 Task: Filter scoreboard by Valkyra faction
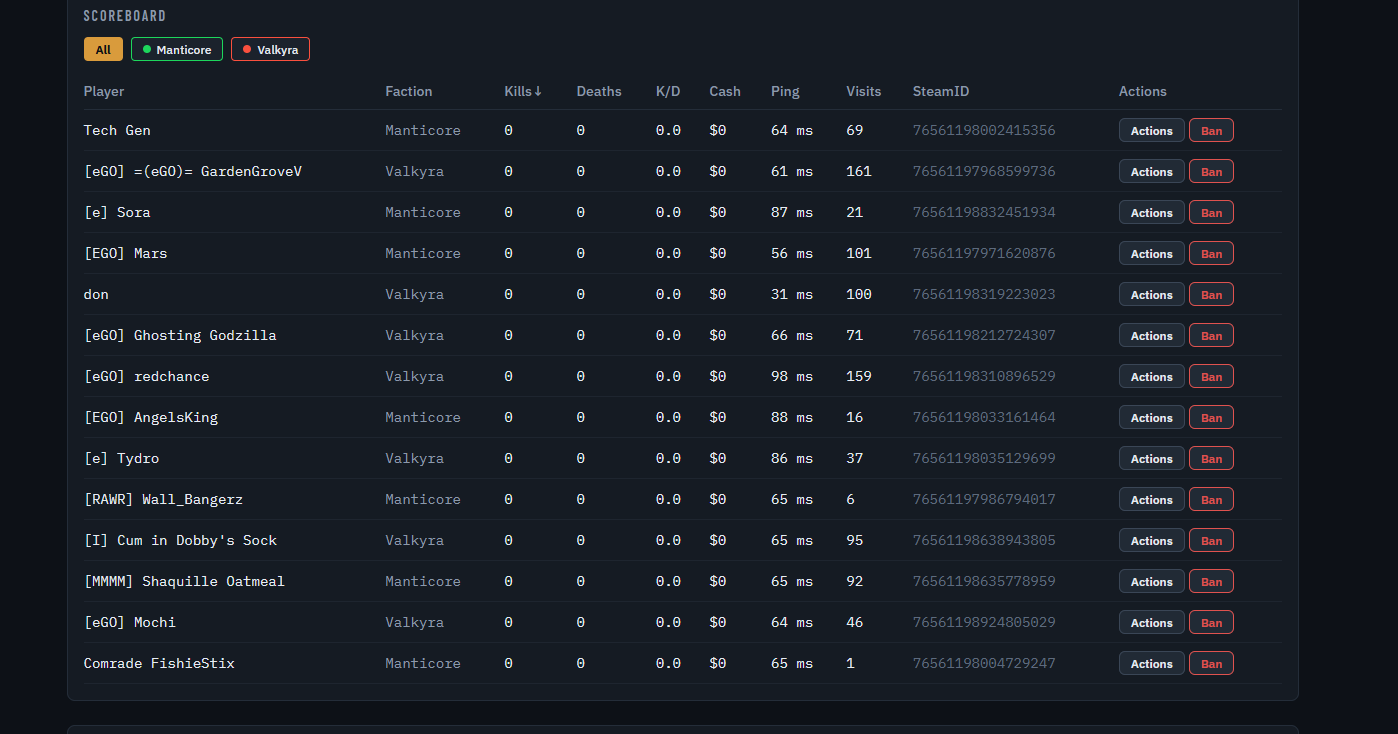point(270,49)
